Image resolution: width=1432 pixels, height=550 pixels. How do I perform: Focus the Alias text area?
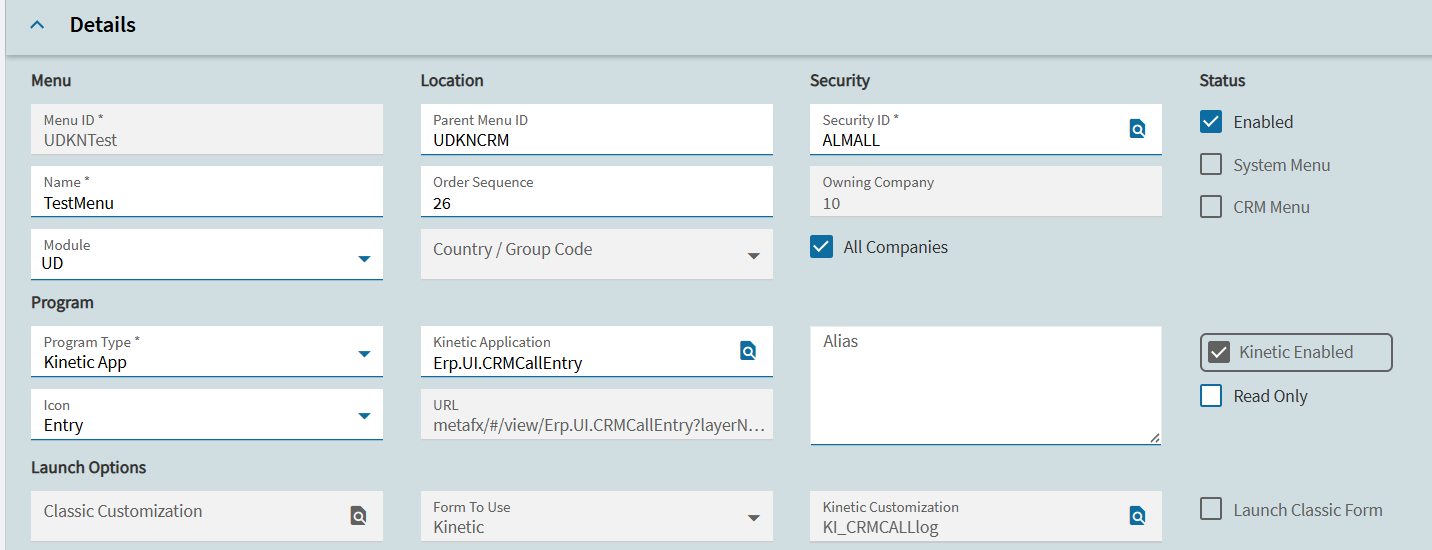(985, 390)
